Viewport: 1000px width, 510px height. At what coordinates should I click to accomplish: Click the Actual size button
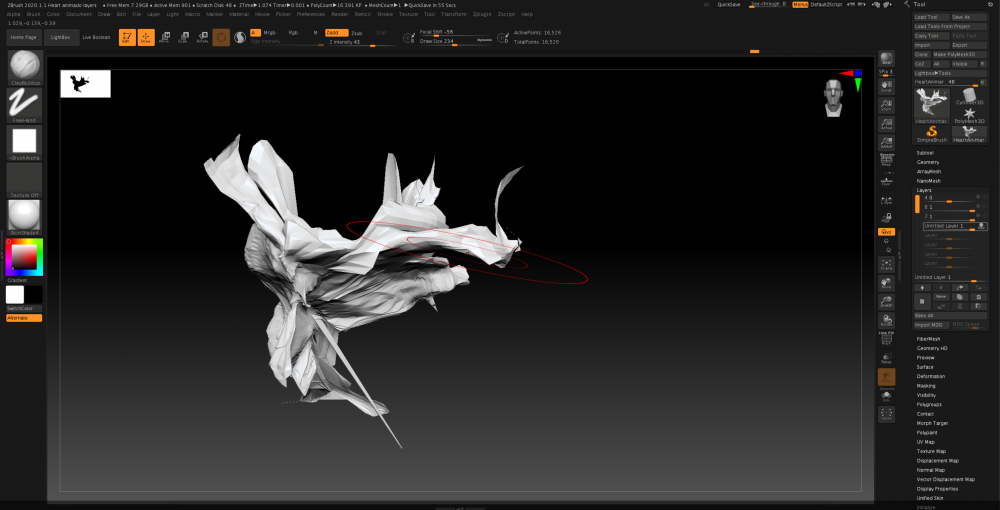click(x=886, y=124)
